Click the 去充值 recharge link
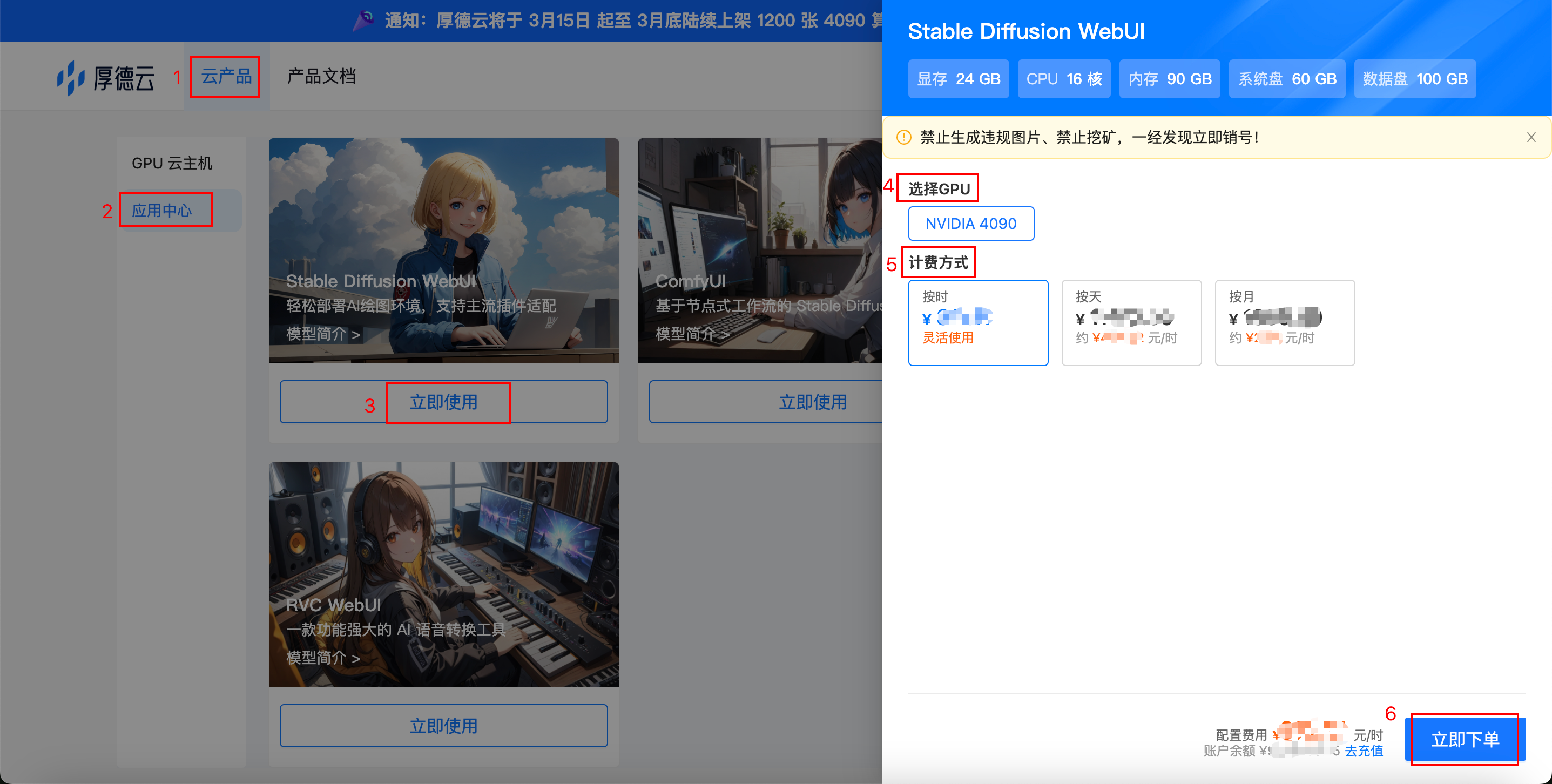Viewport: 1552px width, 784px height. [x=1364, y=751]
